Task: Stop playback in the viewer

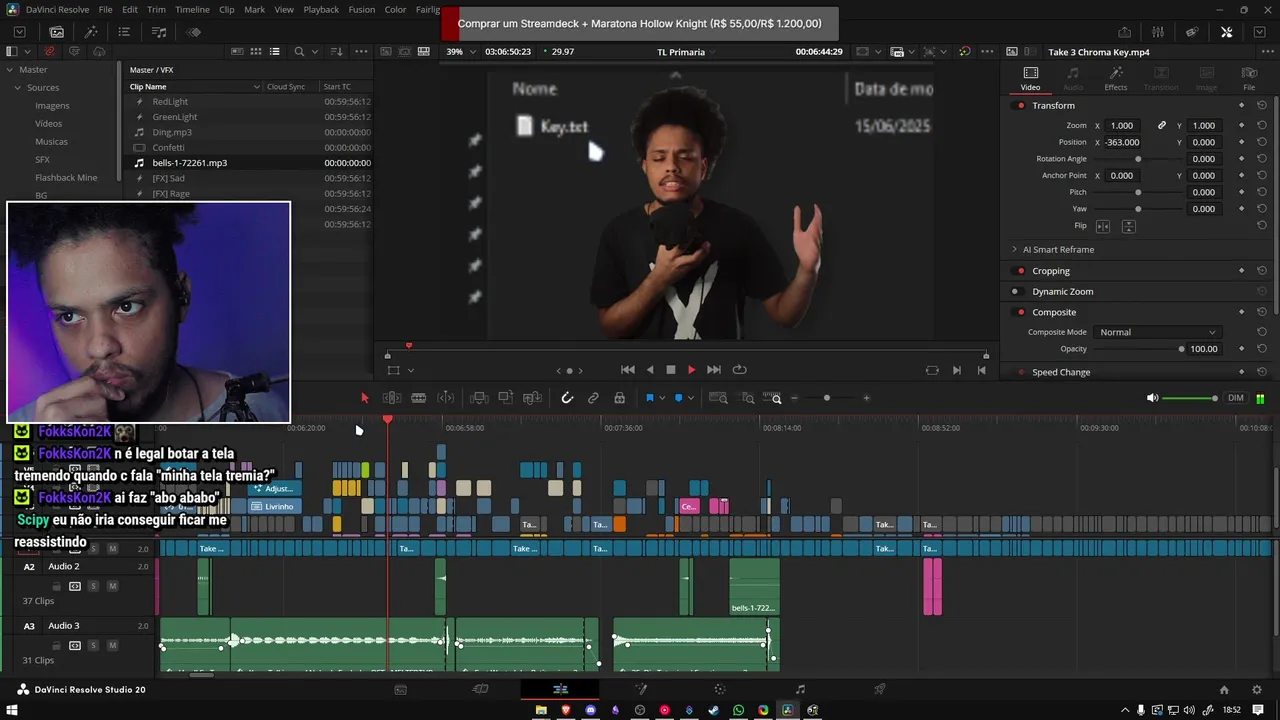Action: [x=671, y=370]
